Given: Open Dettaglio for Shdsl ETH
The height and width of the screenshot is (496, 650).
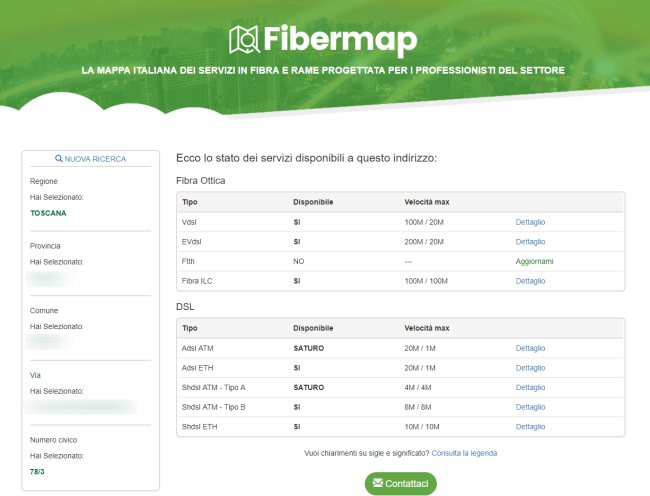Looking at the screenshot, I should [x=530, y=426].
